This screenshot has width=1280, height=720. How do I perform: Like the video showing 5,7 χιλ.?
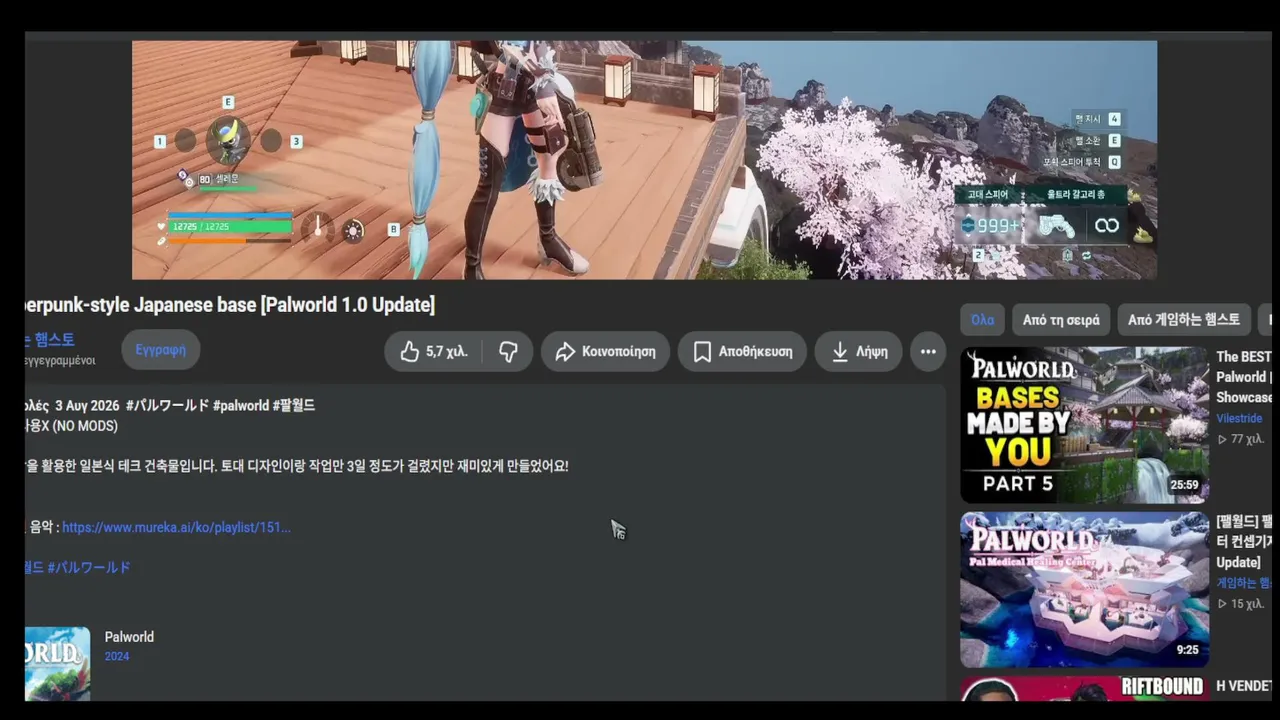pyautogui.click(x=433, y=352)
